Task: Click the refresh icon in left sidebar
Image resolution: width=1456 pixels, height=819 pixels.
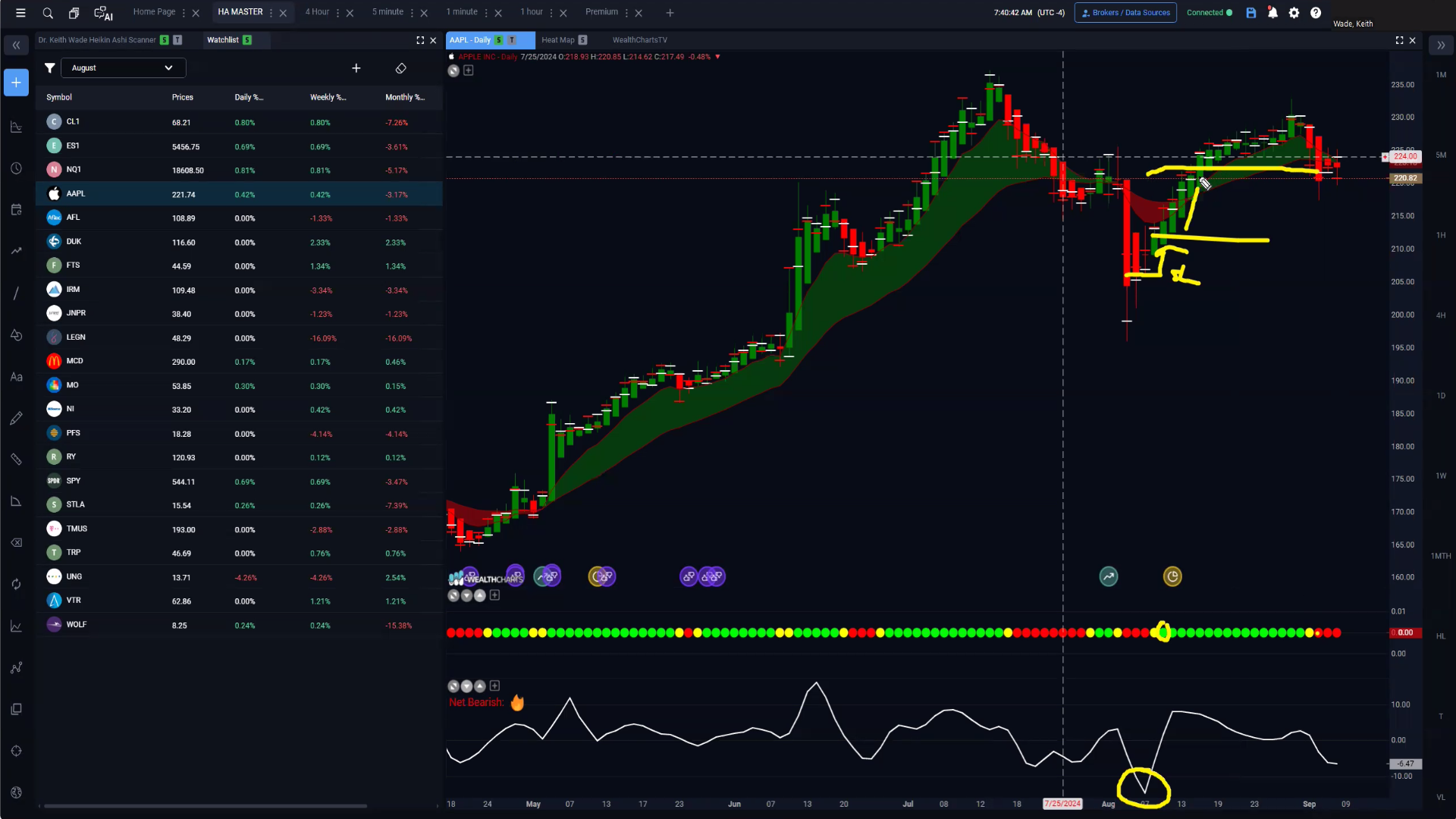Action: 16,585
